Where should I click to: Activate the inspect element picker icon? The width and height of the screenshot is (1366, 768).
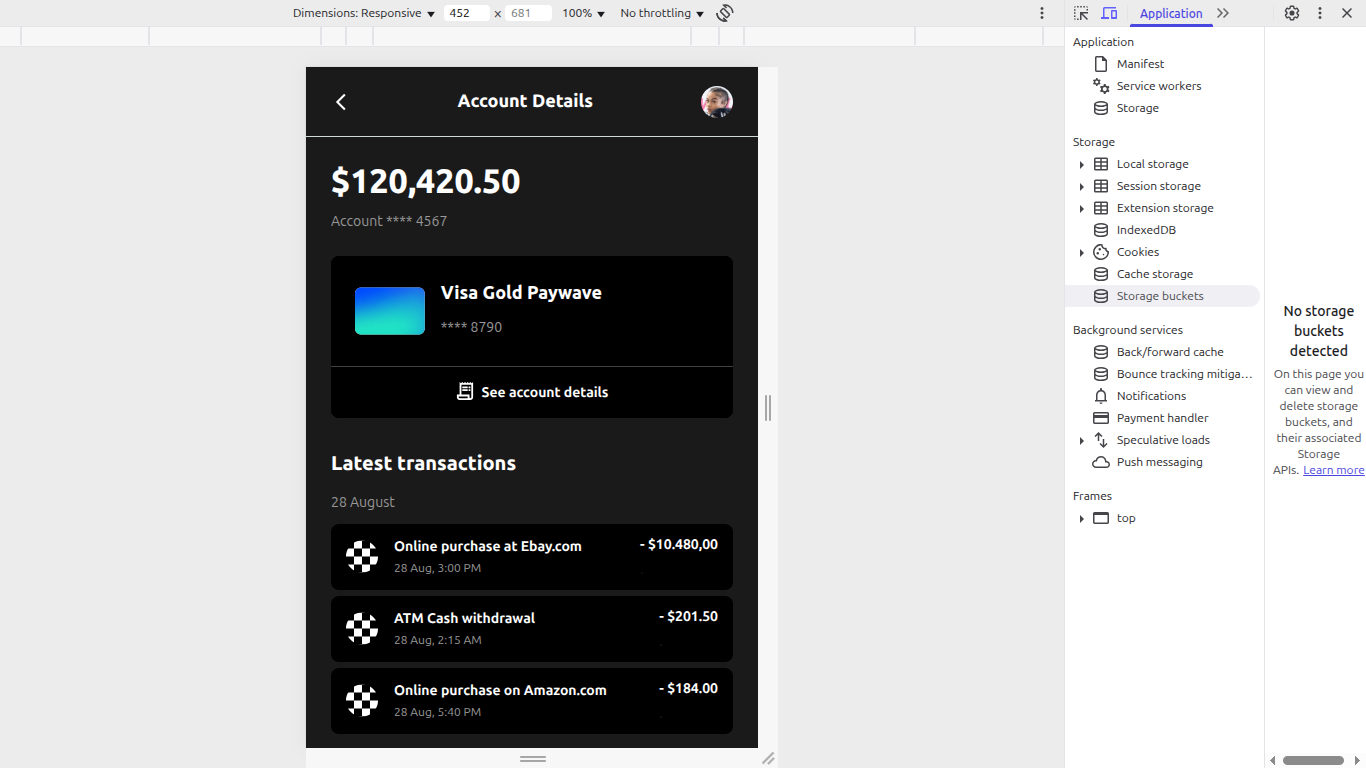[x=1081, y=13]
